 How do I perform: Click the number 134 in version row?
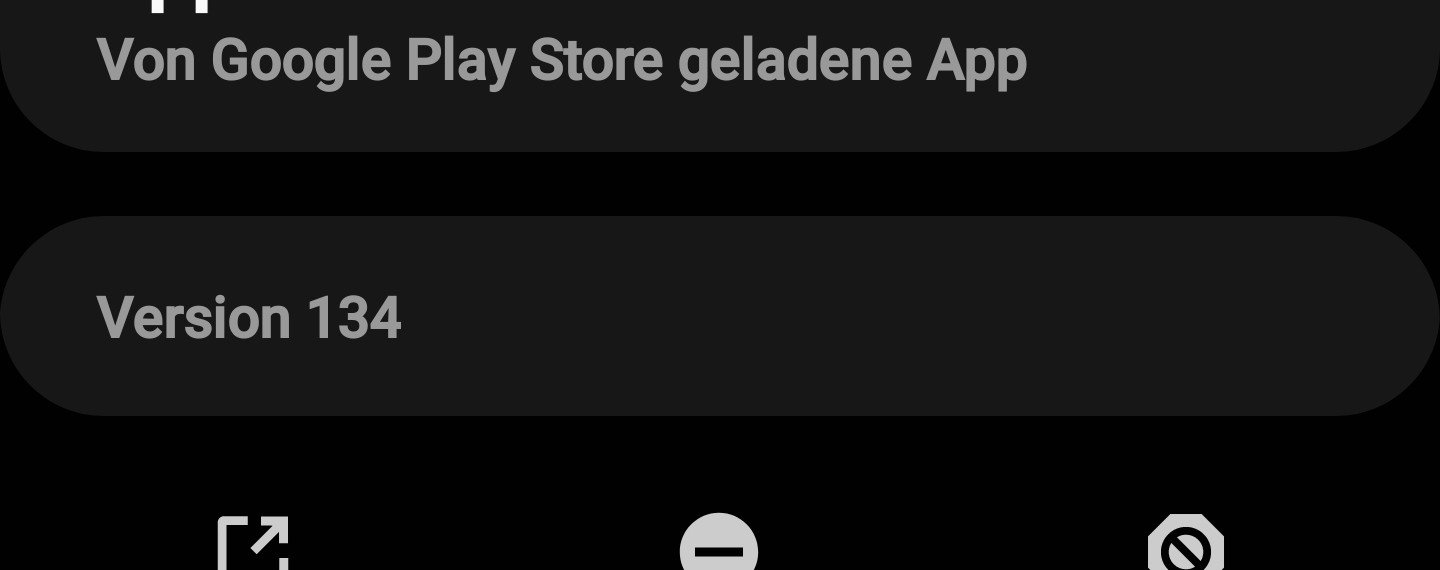pyautogui.click(x=354, y=318)
